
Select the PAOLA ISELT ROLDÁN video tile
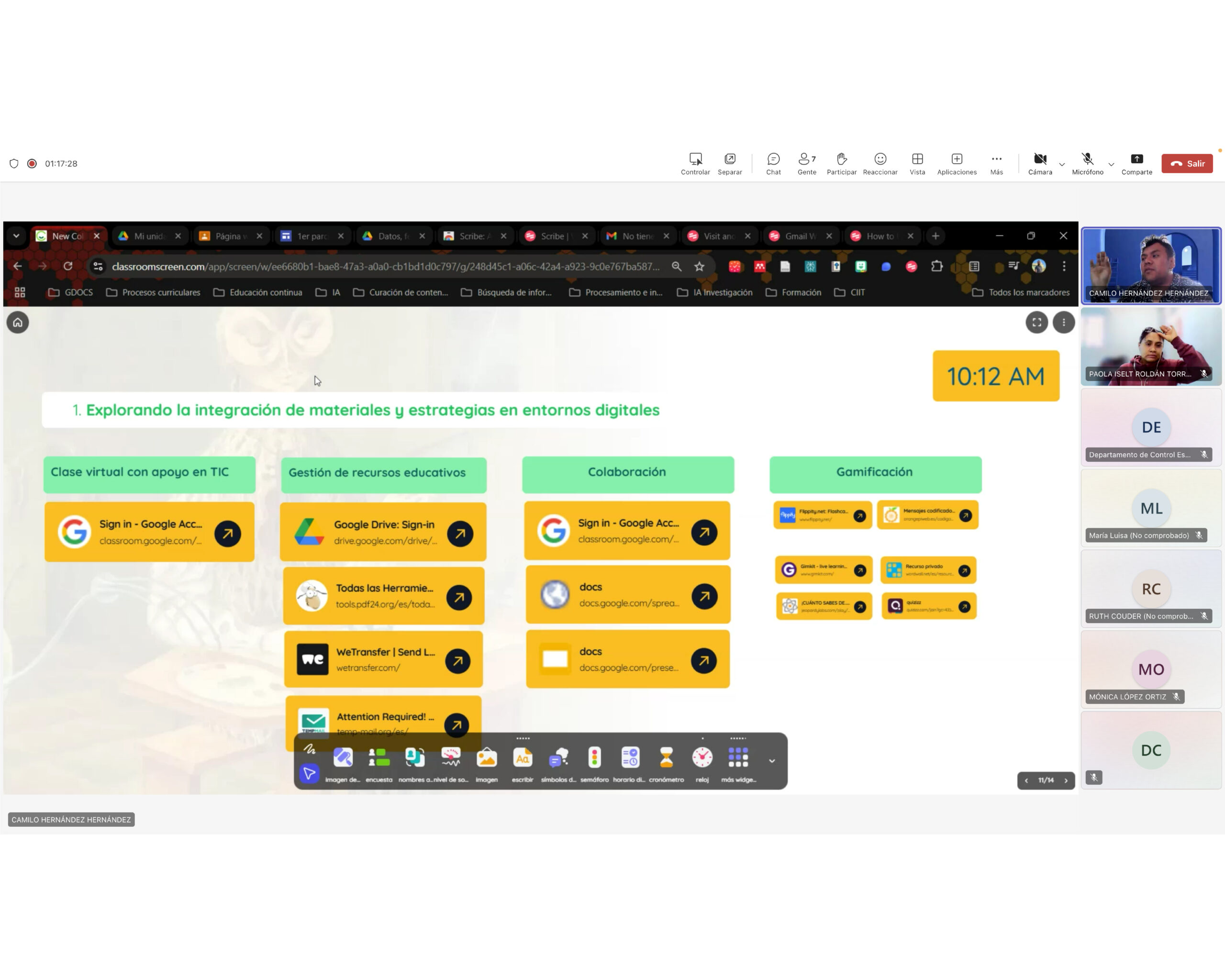pyautogui.click(x=1151, y=346)
